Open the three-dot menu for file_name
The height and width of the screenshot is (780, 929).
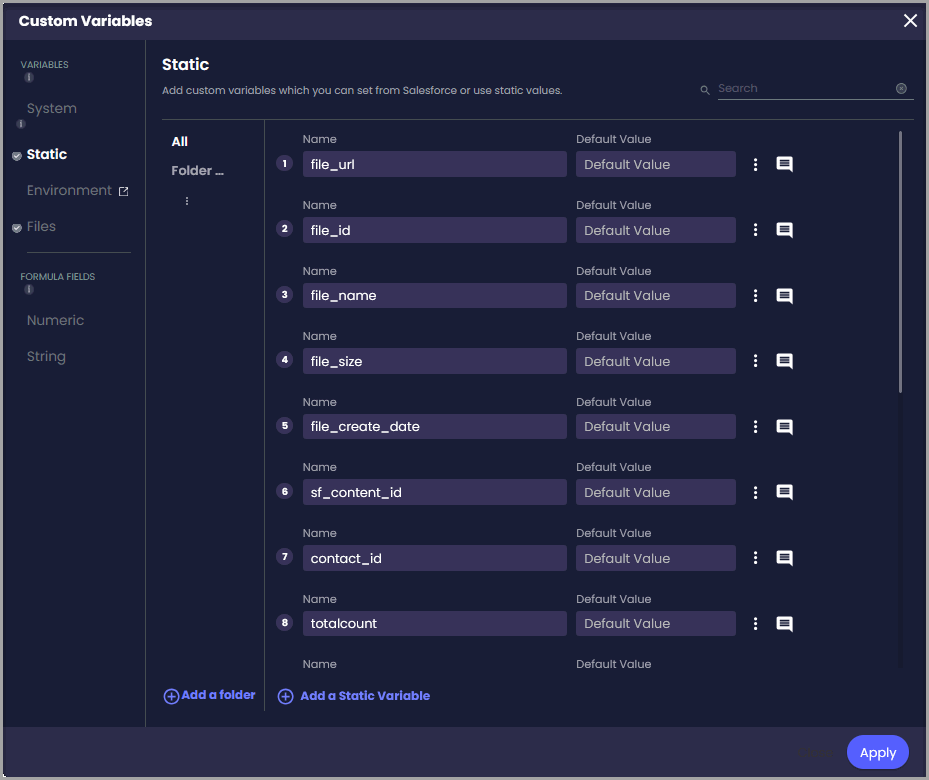(755, 296)
